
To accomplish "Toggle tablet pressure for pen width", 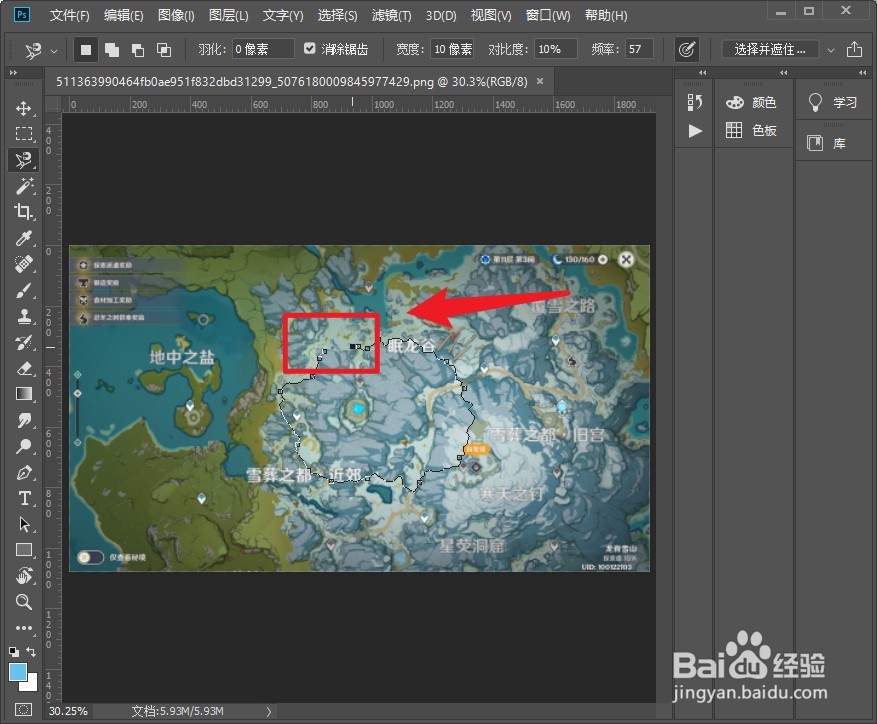I will (x=687, y=49).
